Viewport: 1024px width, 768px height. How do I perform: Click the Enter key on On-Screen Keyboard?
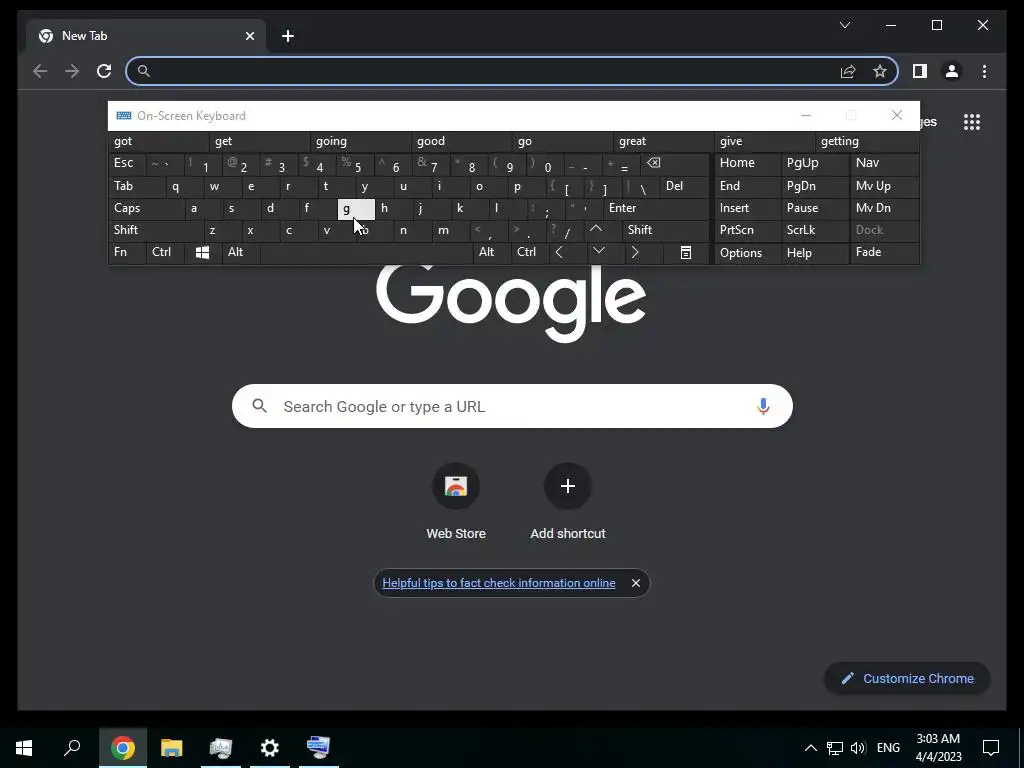coord(656,208)
